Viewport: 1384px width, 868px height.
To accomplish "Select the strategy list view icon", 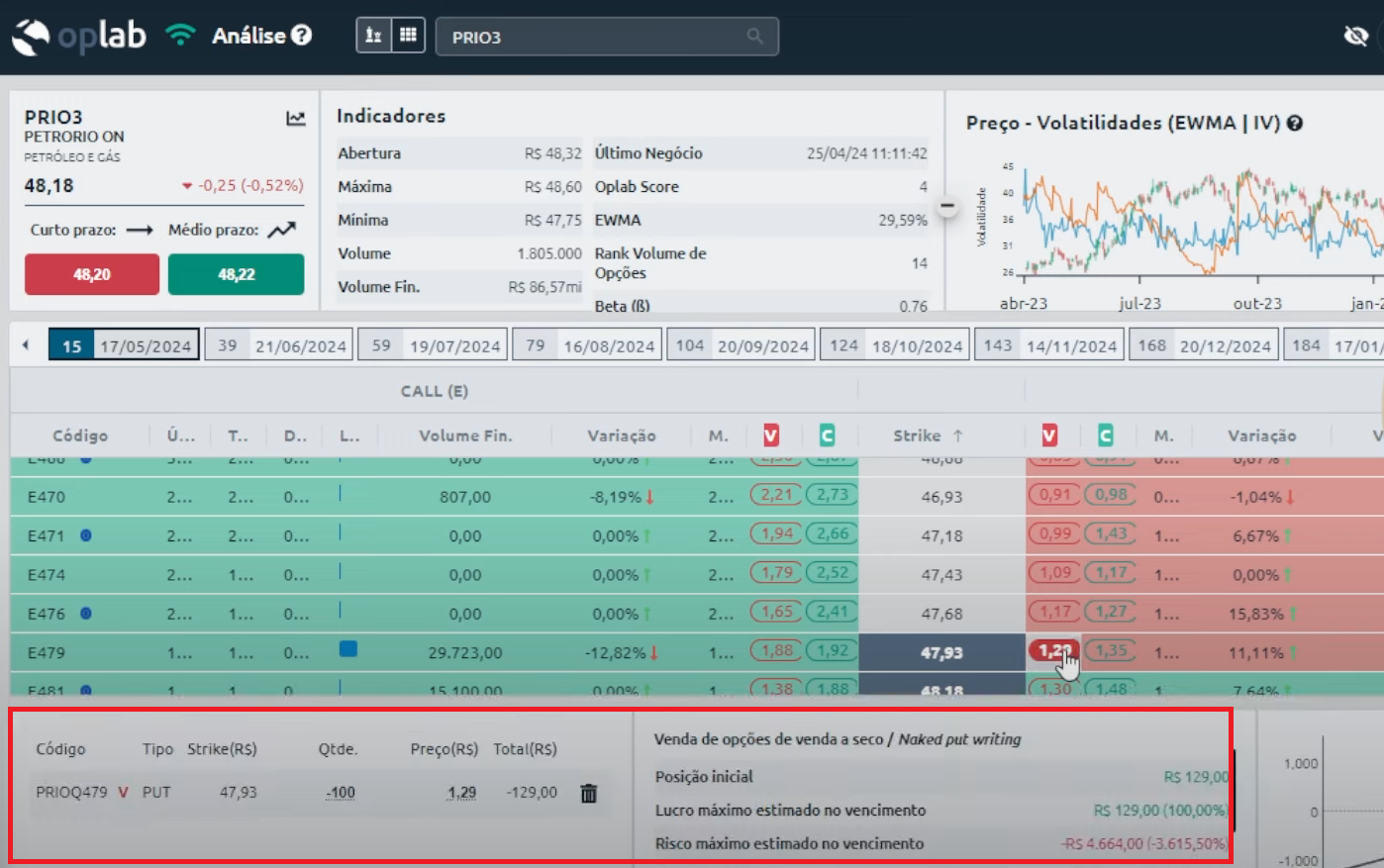I will (373, 36).
